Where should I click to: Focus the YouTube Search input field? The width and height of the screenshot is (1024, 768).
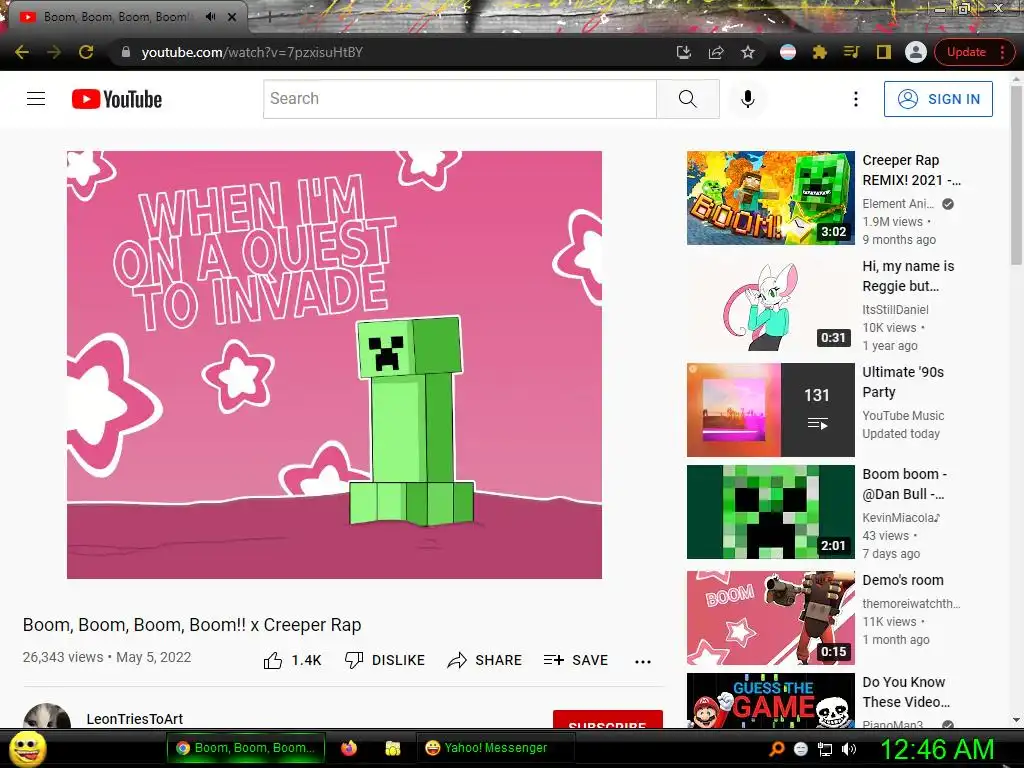[x=460, y=99]
